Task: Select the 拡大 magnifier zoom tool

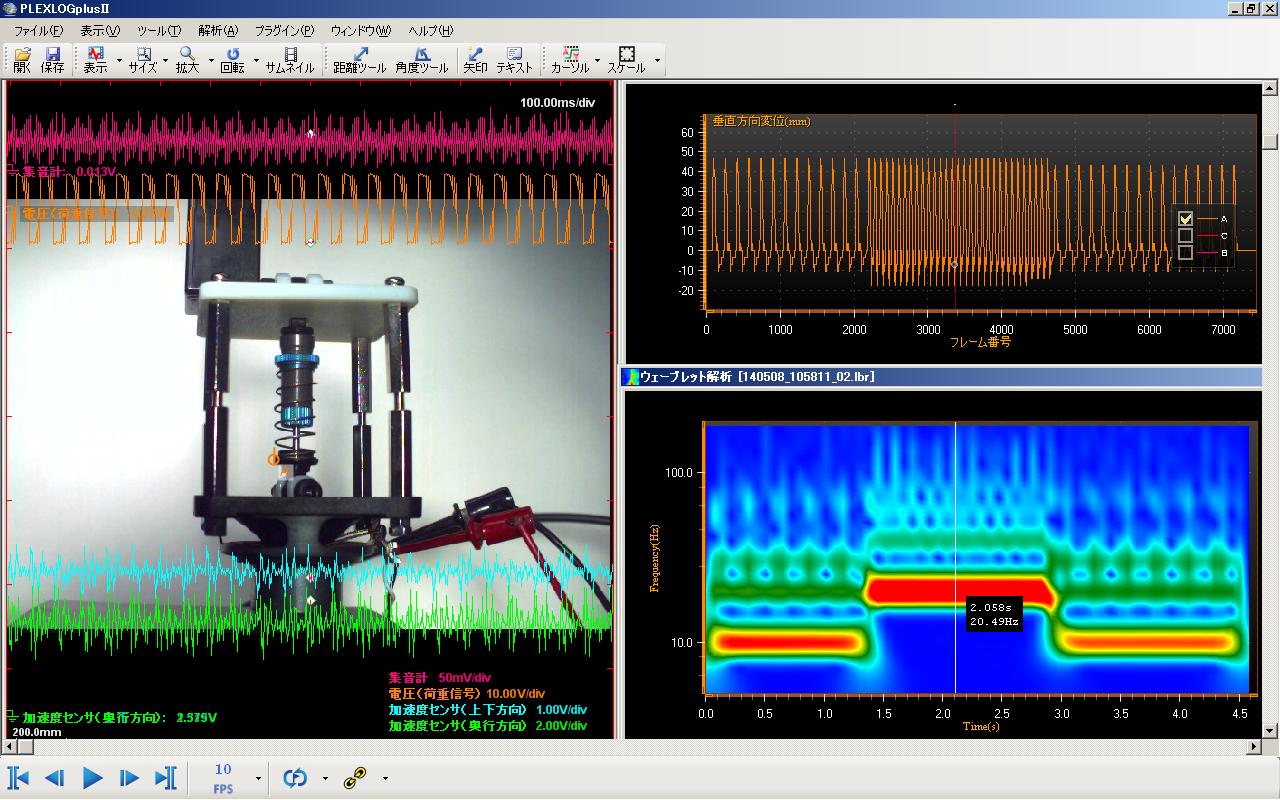Action: tap(187, 60)
